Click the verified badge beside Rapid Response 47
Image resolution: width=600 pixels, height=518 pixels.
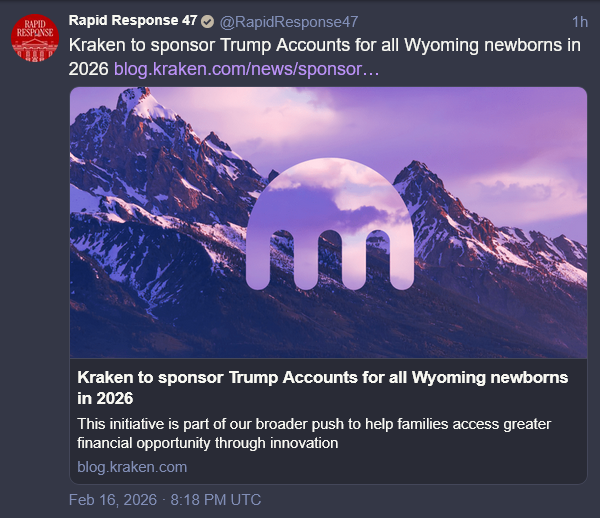pos(207,22)
